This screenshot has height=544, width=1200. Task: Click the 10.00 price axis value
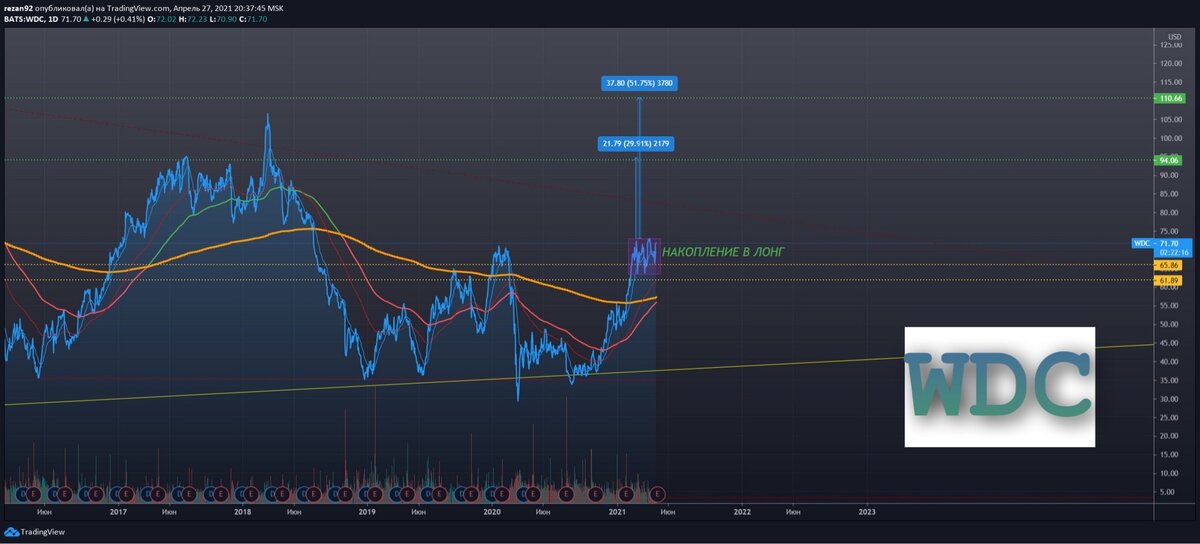click(x=1170, y=474)
